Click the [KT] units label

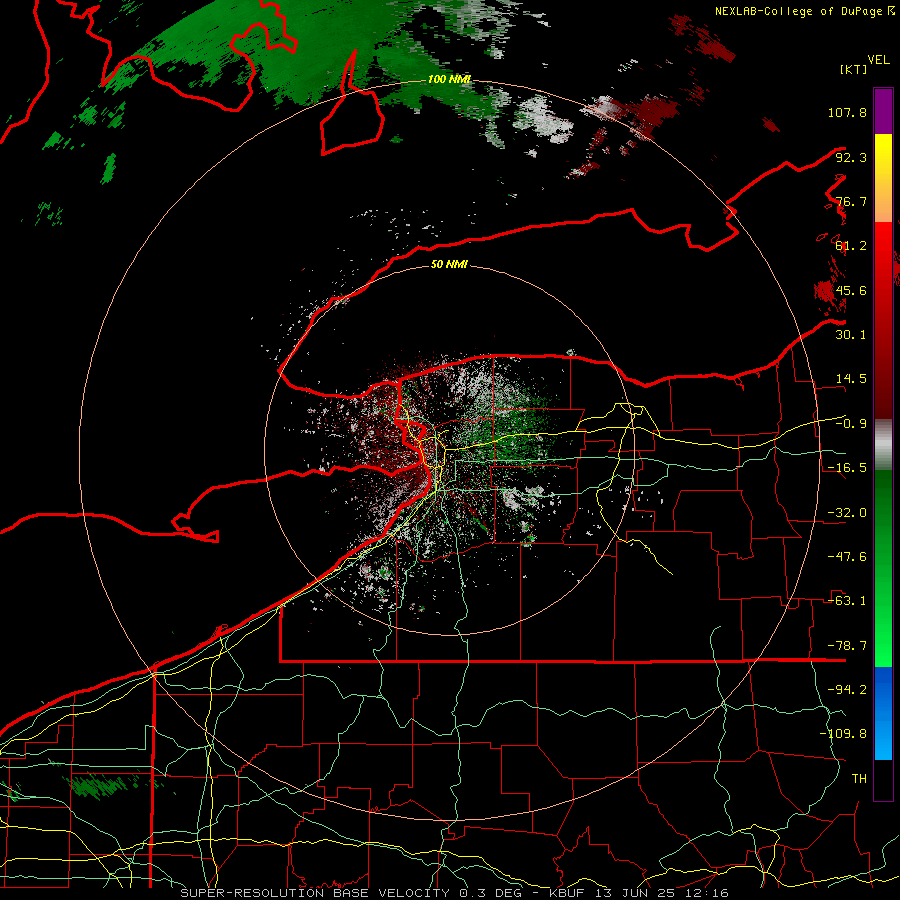click(854, 69)
